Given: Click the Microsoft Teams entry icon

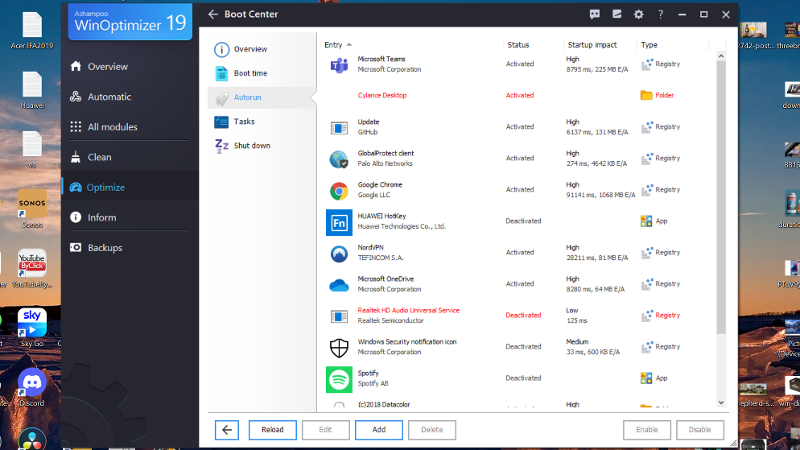Looking at the screenshot, I should [x=339, y=65].
